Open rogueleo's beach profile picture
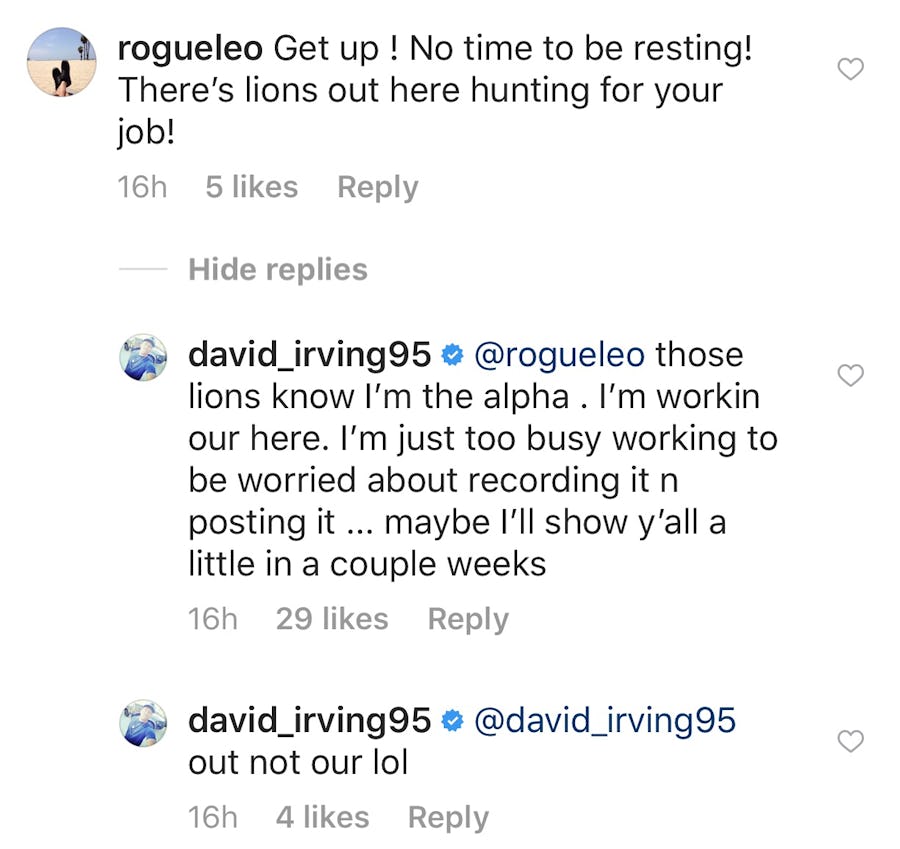 (61, 62)
